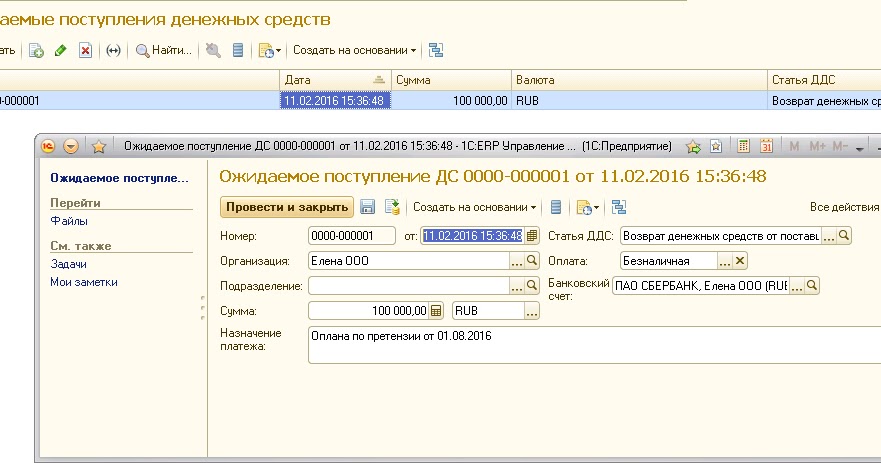Open selection list for Оплата field
Screen dimensions: 881x463
click(x=725, y=261)
